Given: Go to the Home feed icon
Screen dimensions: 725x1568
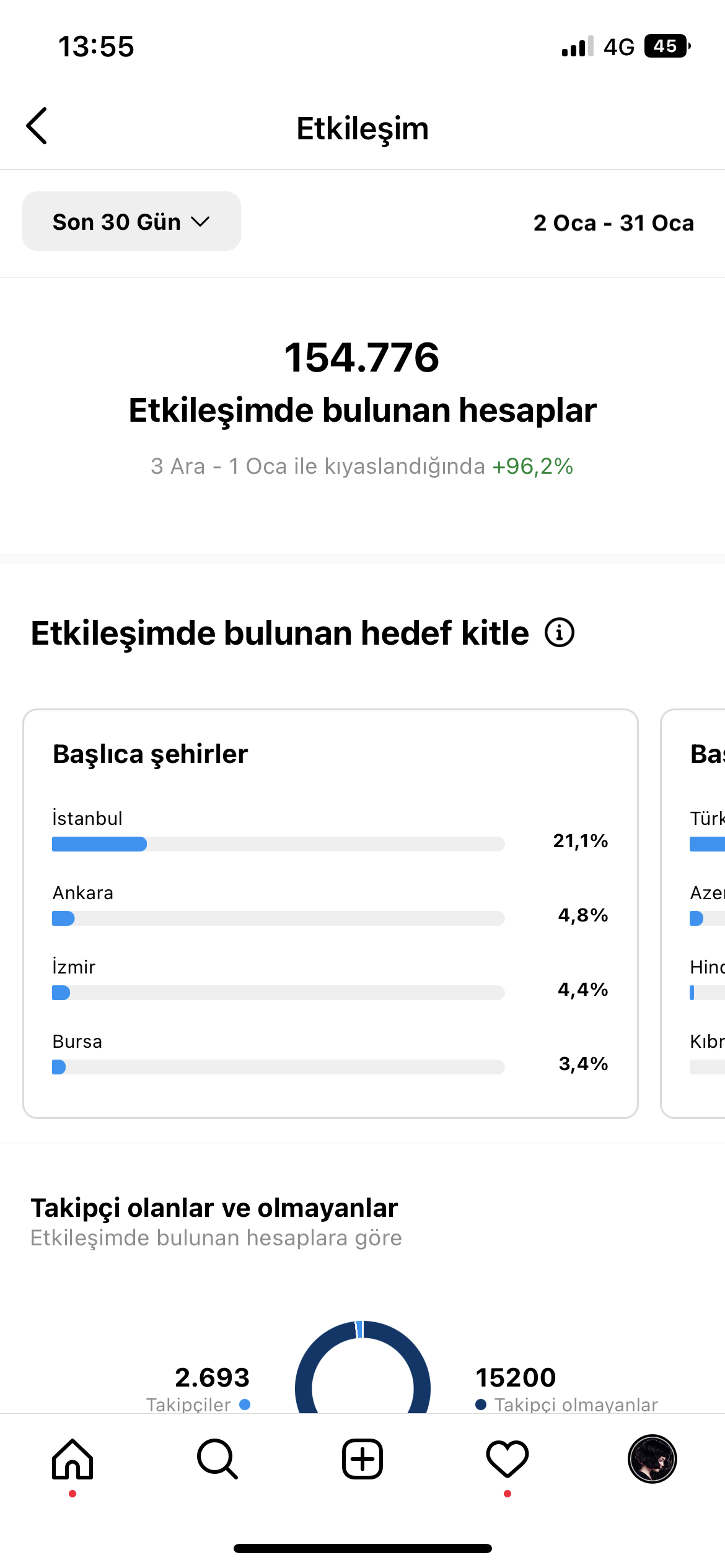Looking at the screenshot, I should pyautogui.click(x=72, y=1459).
